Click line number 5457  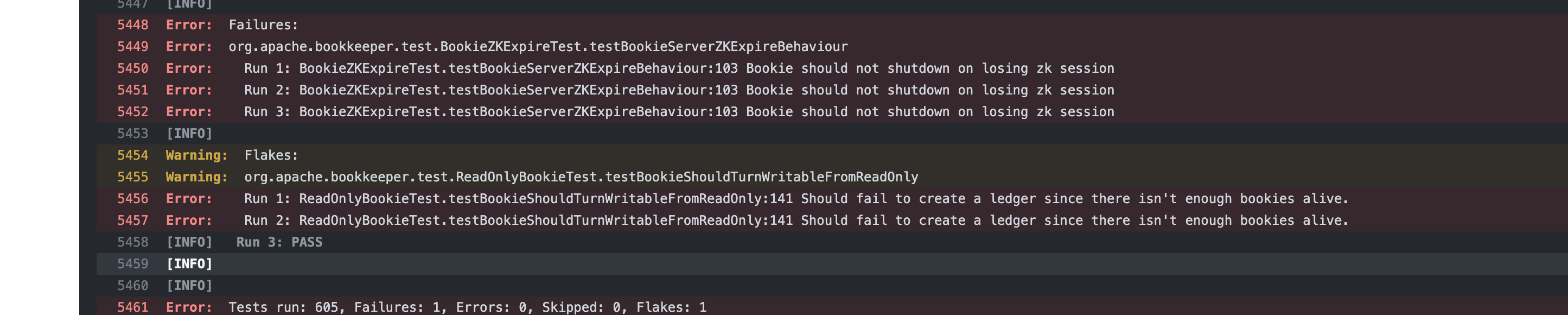click(133, 220)
